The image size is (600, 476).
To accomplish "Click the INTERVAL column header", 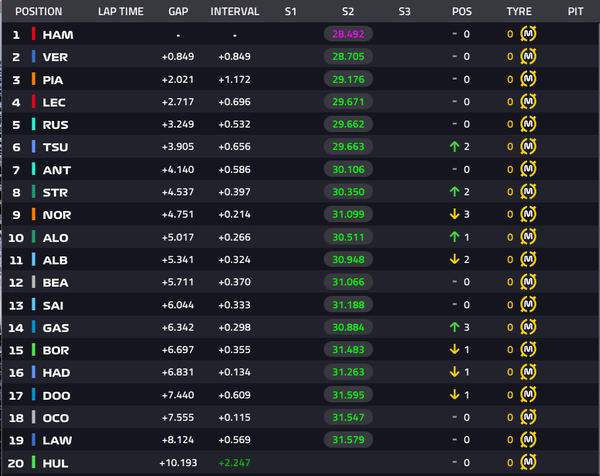I will pos(235,11).
